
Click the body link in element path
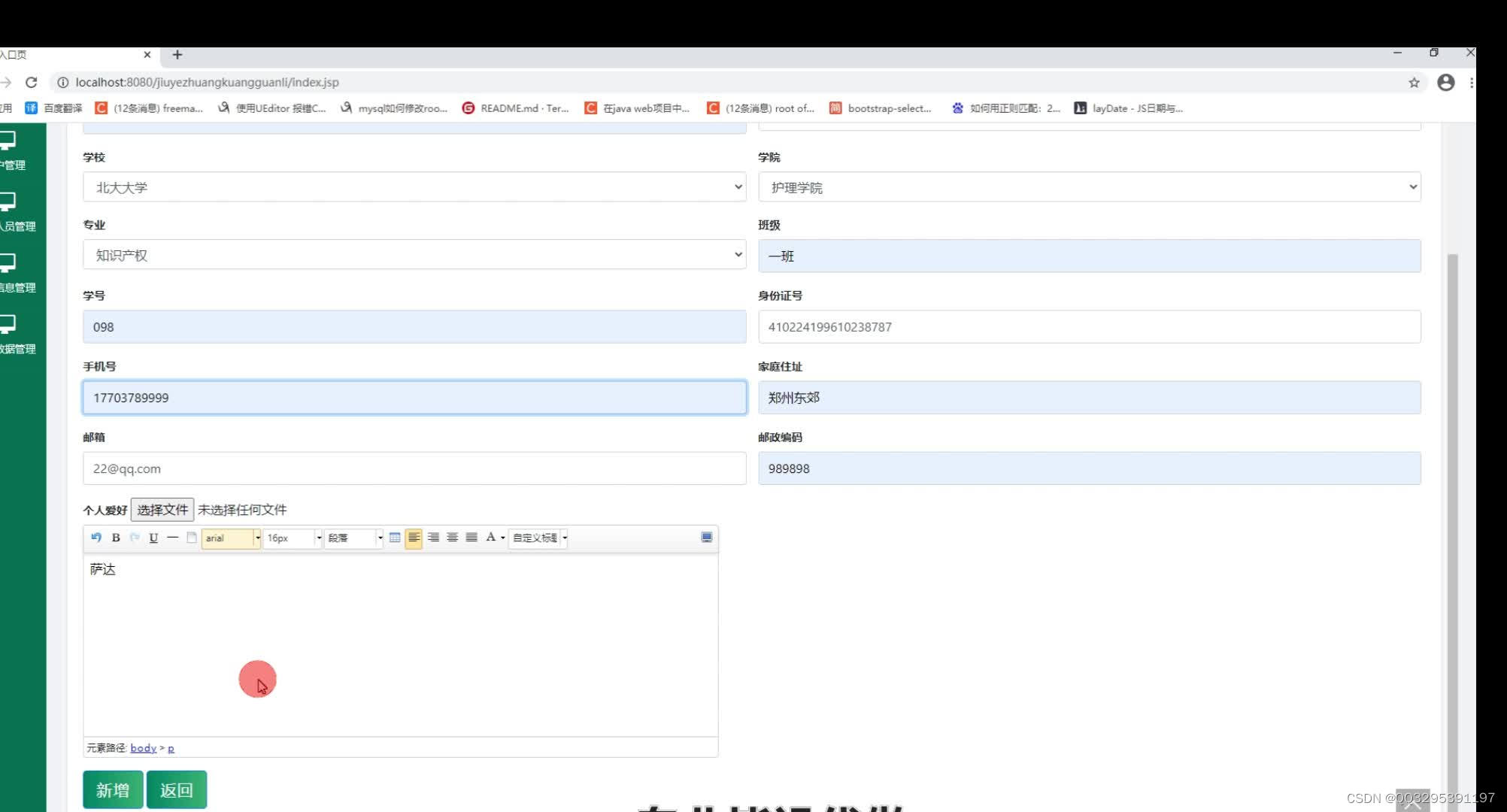143,747
